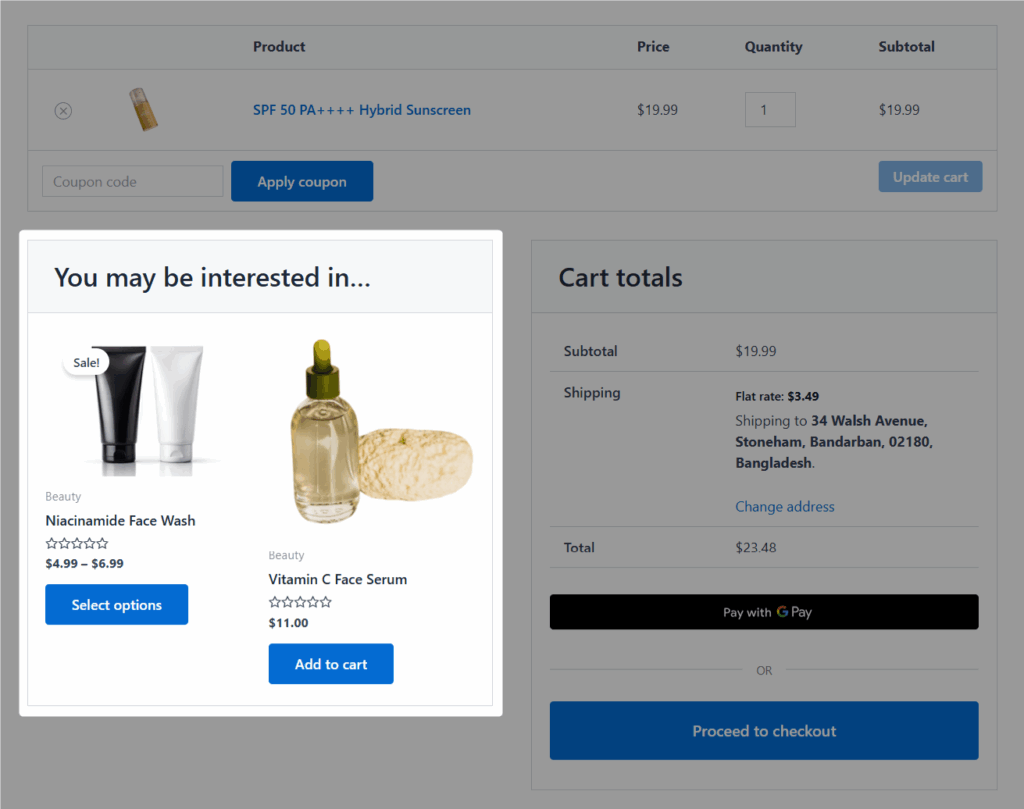Screen dimensions: 1024x809
Task: Choose Select options for Niacinamide Face Wash
Action: (x=116, y=605)
